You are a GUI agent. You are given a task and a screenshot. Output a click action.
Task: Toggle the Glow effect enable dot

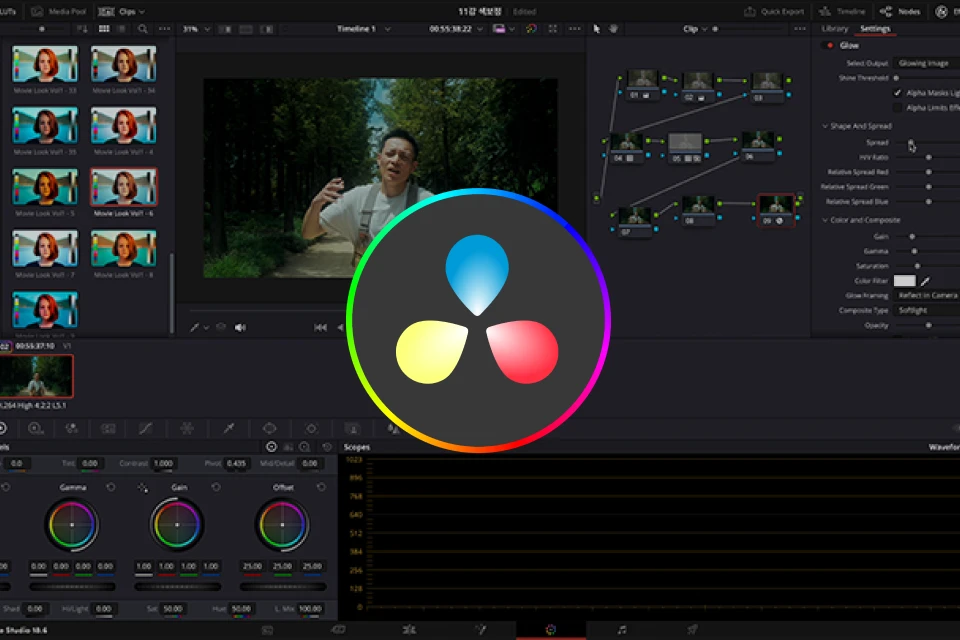pyautogui.click(x=830, y=45)
